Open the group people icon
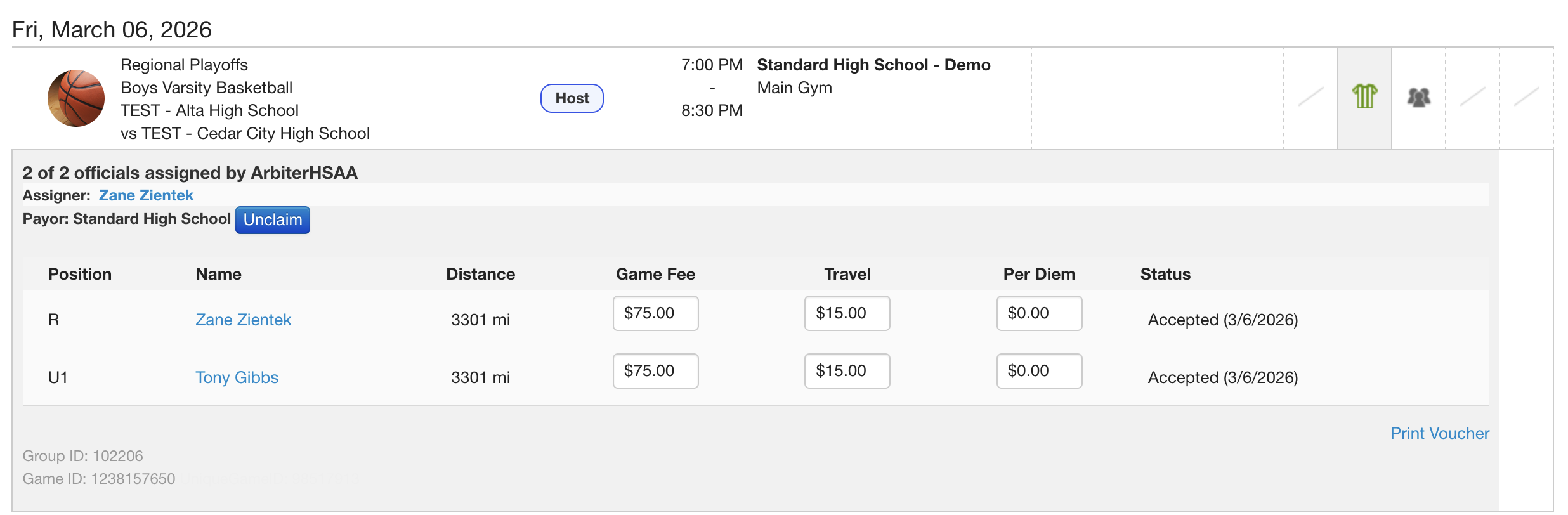Viewport: 1568px width, 515px height. [1418, 97]
